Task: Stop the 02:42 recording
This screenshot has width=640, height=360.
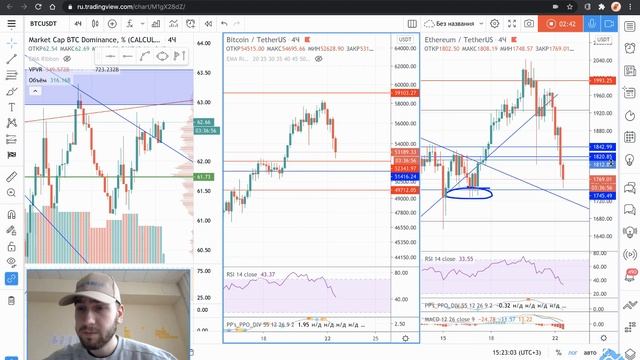Action: click(560, 24)
